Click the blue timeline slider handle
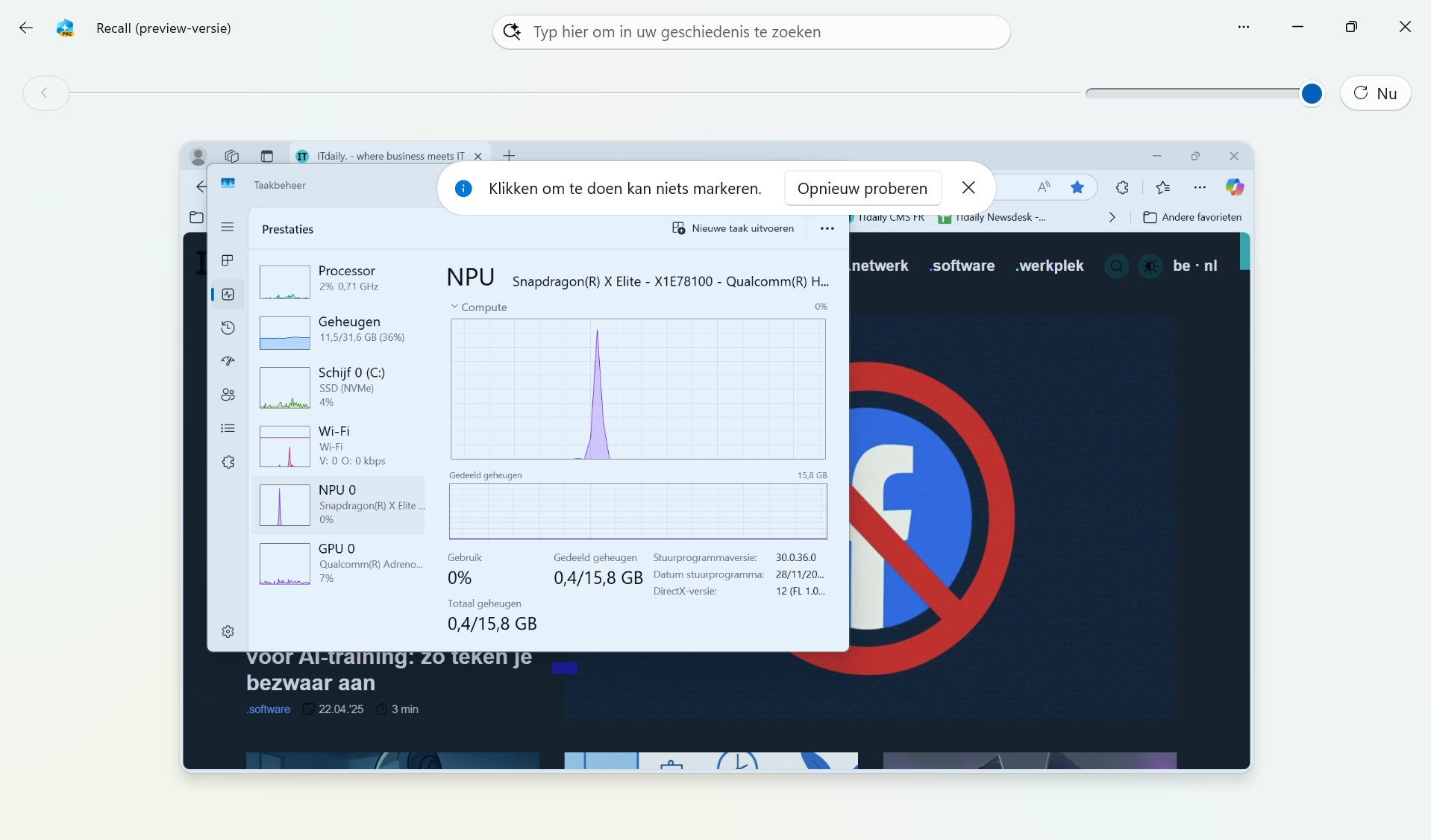 [x=1311, y=93]
